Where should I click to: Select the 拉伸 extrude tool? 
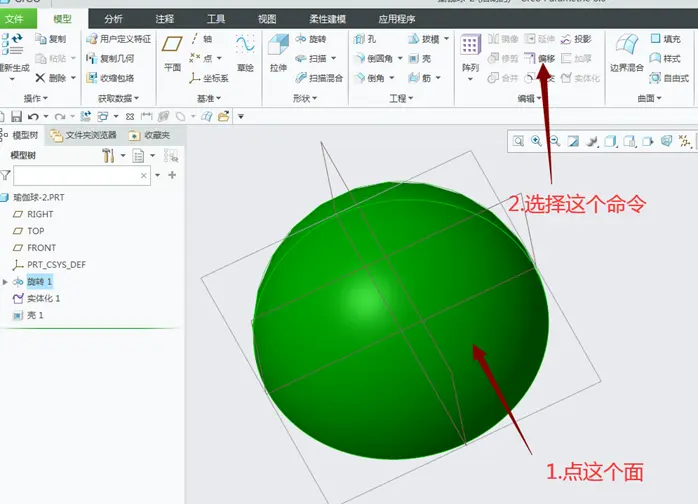pyautogui.click(x=278, y=53)
